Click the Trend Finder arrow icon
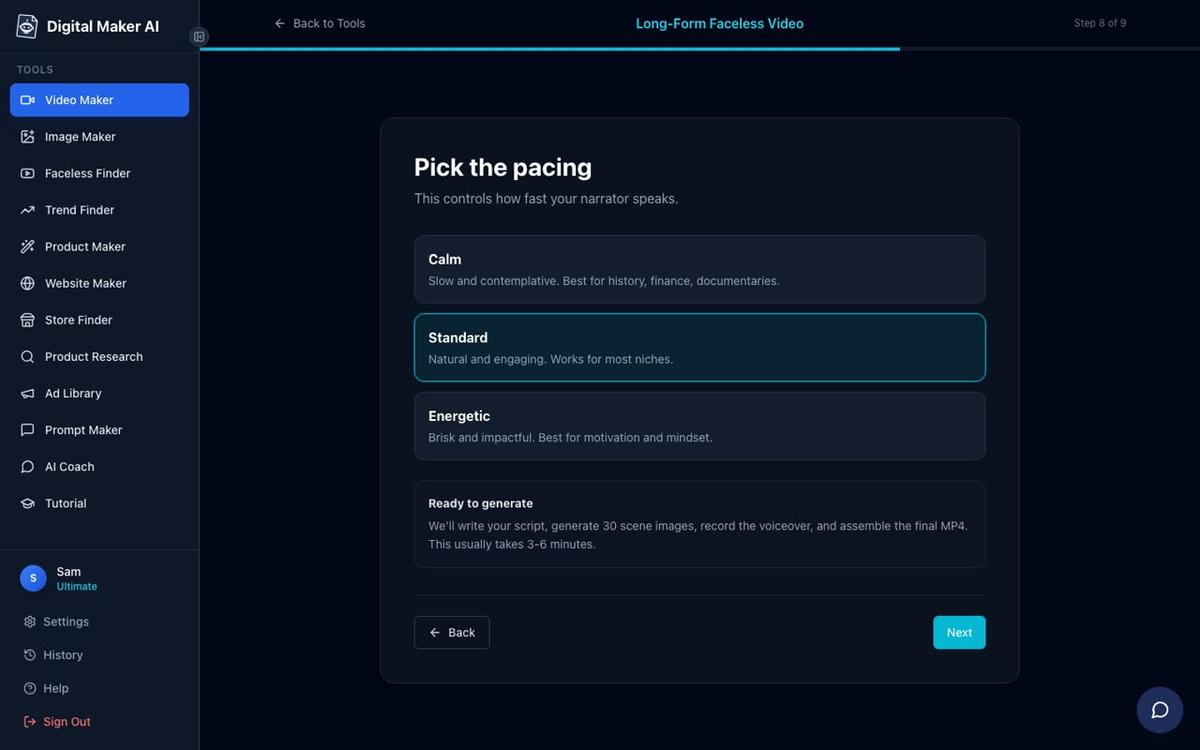 pos(27,210)
